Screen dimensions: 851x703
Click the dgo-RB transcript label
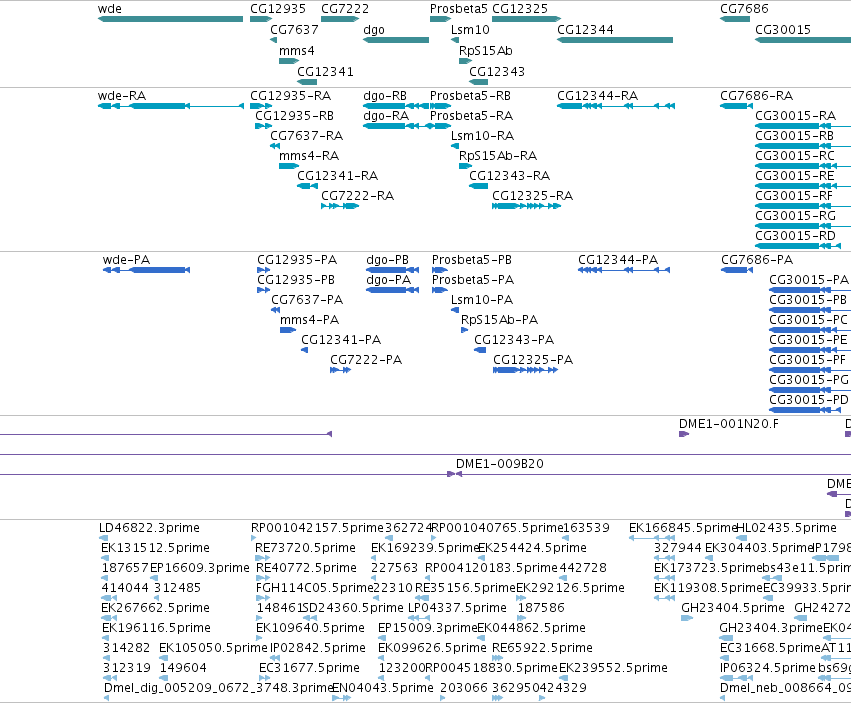pos(385,96)
